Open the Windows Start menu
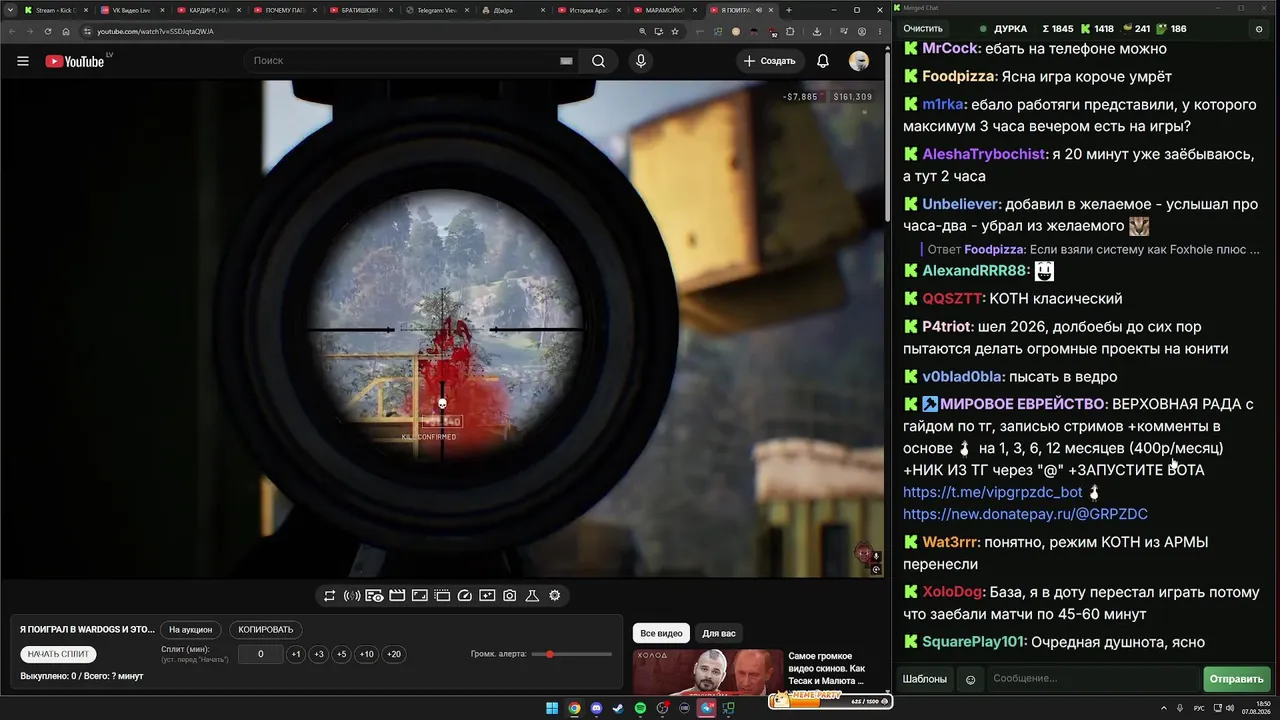The height and width of the screenshot is (720, 1280). coord(552,709)
